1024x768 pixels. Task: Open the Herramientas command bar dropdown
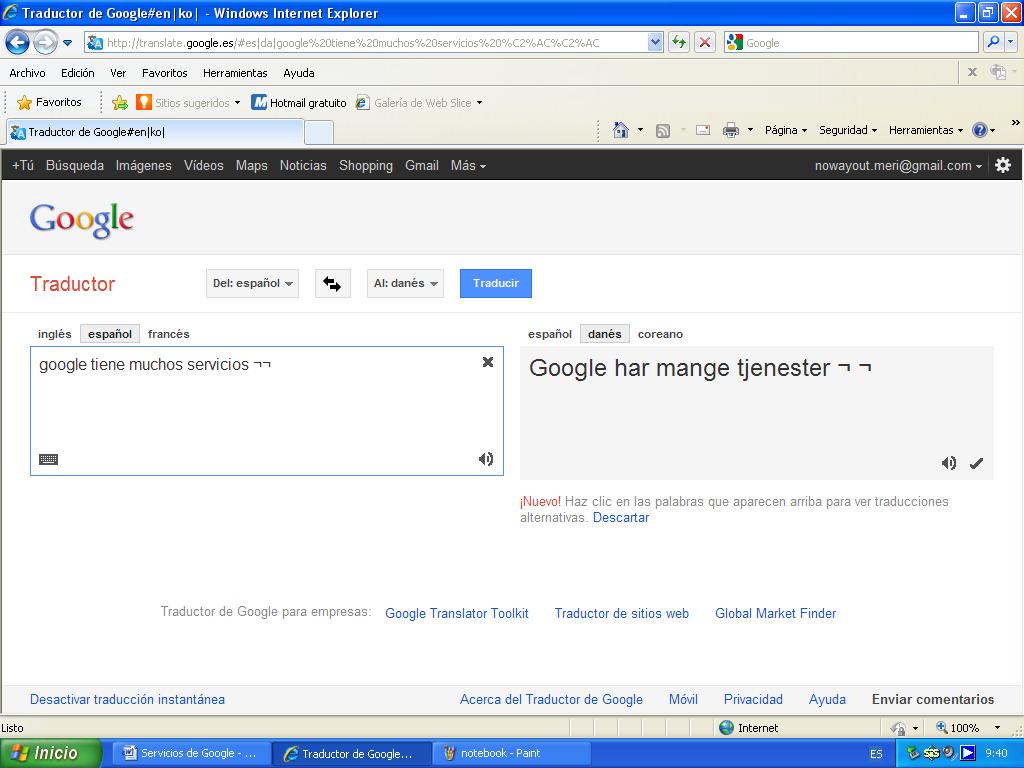(x=925, y=130)
